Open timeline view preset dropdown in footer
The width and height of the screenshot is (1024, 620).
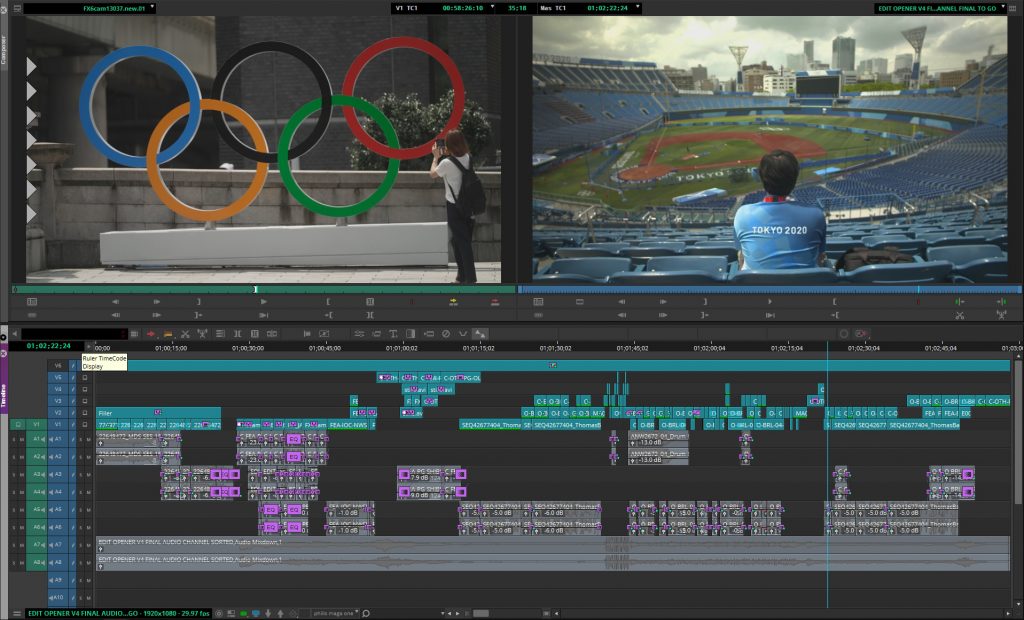334,613
